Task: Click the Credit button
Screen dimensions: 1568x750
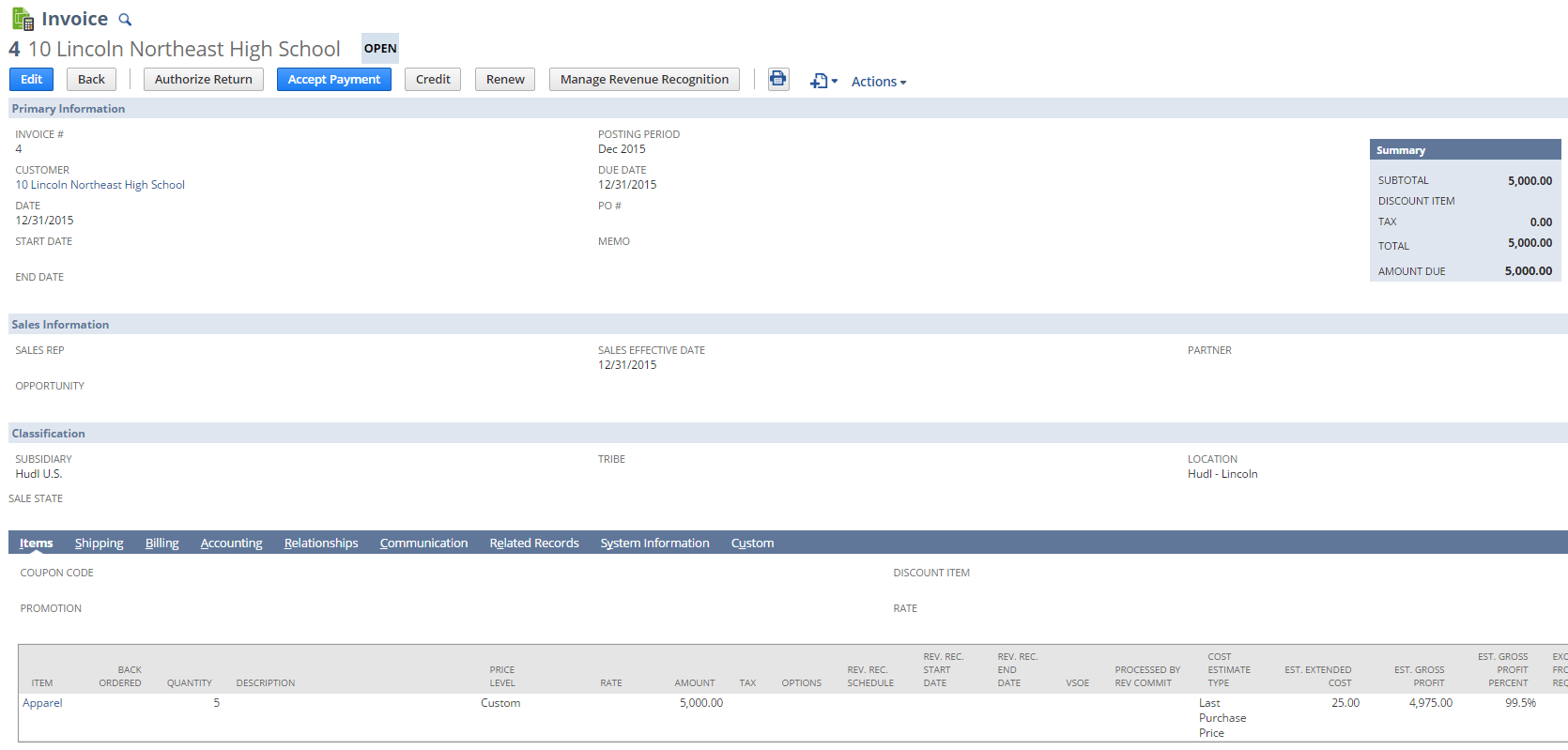Action: click(x=433, y=80)
